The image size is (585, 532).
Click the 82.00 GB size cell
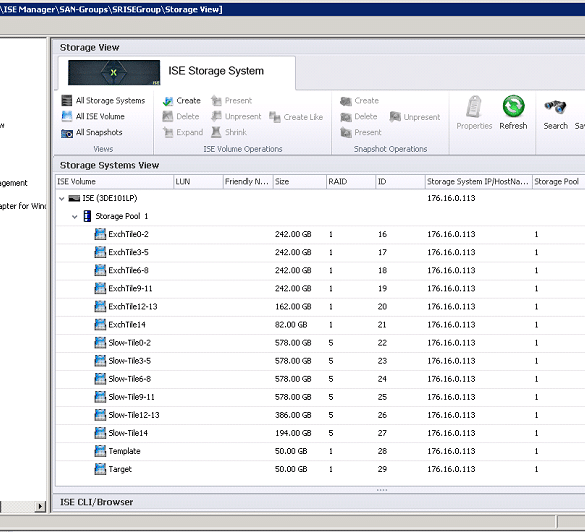point(291,325)
